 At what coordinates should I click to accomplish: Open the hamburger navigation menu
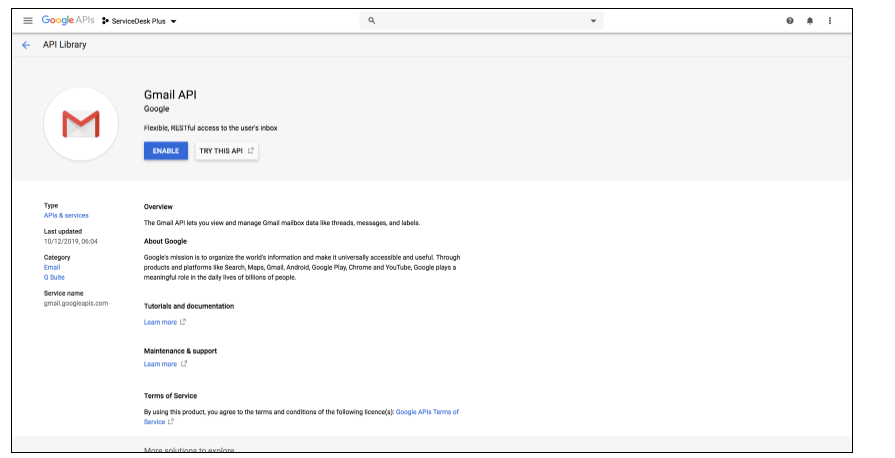28,20
